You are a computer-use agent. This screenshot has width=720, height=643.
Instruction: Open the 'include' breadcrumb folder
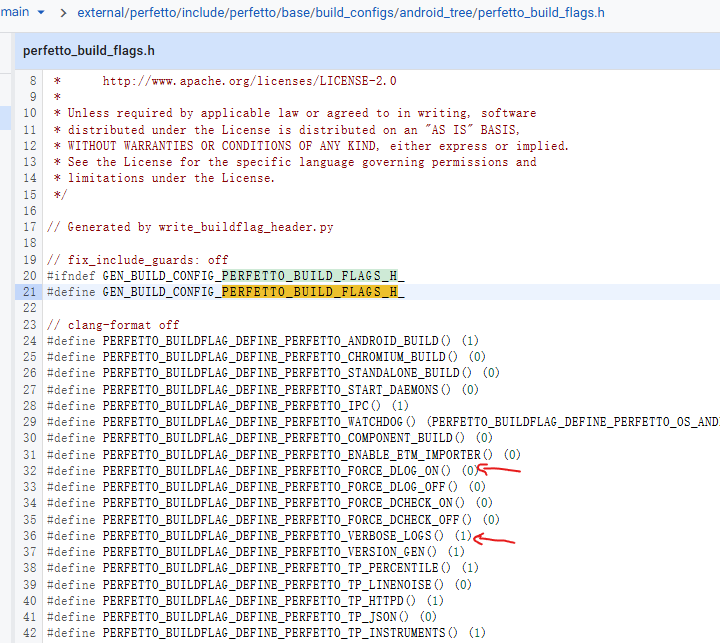(x=203, y=13)
